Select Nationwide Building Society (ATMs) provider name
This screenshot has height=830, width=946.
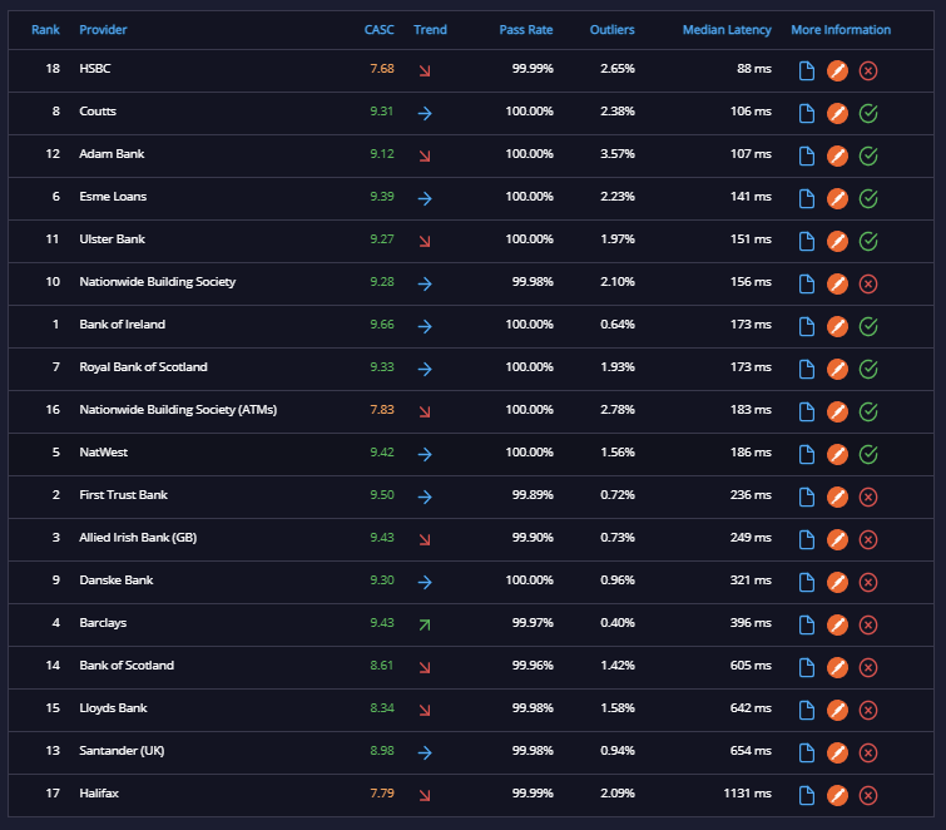click(x=178, y=410)
